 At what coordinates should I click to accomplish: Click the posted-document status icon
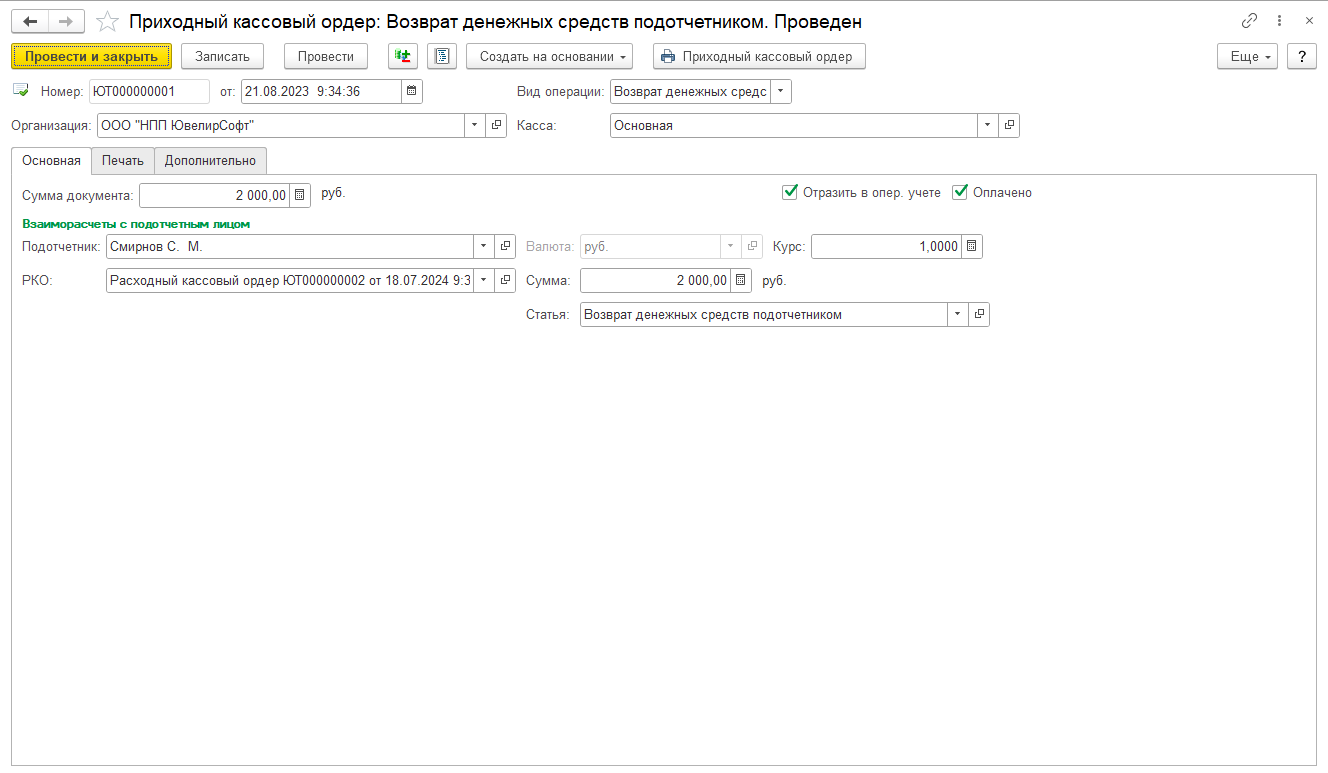click(21, 91)
